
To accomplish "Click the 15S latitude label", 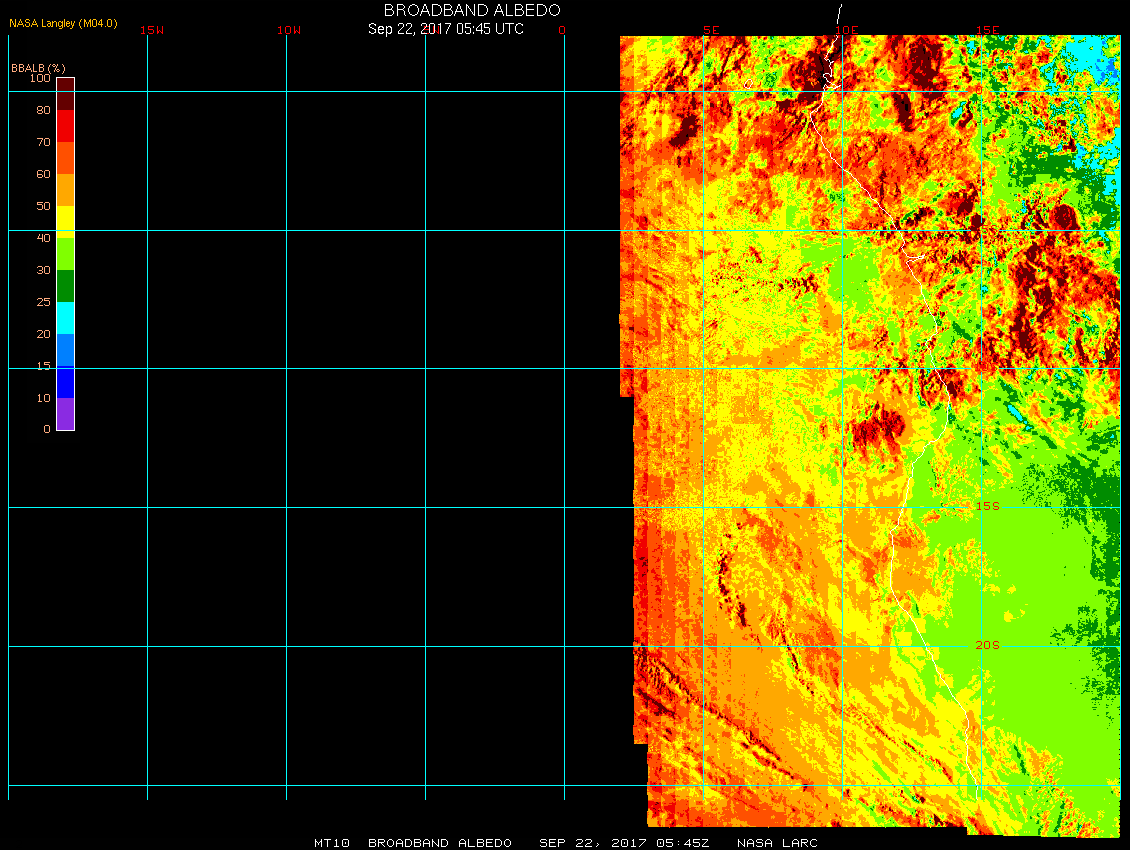I will pos(987,506).
